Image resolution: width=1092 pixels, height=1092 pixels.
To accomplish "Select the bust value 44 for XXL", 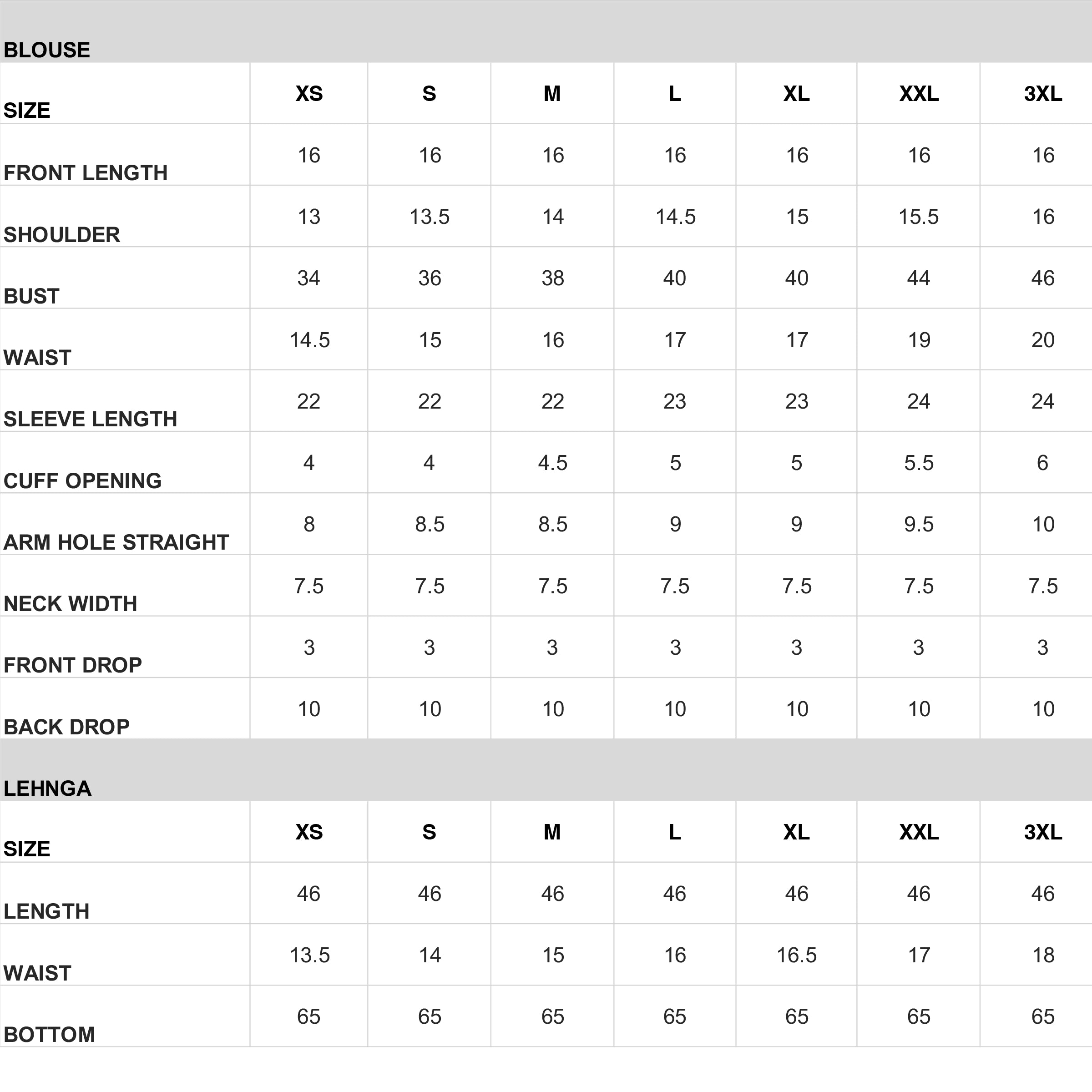I will pyautogui.click(x=919, y=278).
